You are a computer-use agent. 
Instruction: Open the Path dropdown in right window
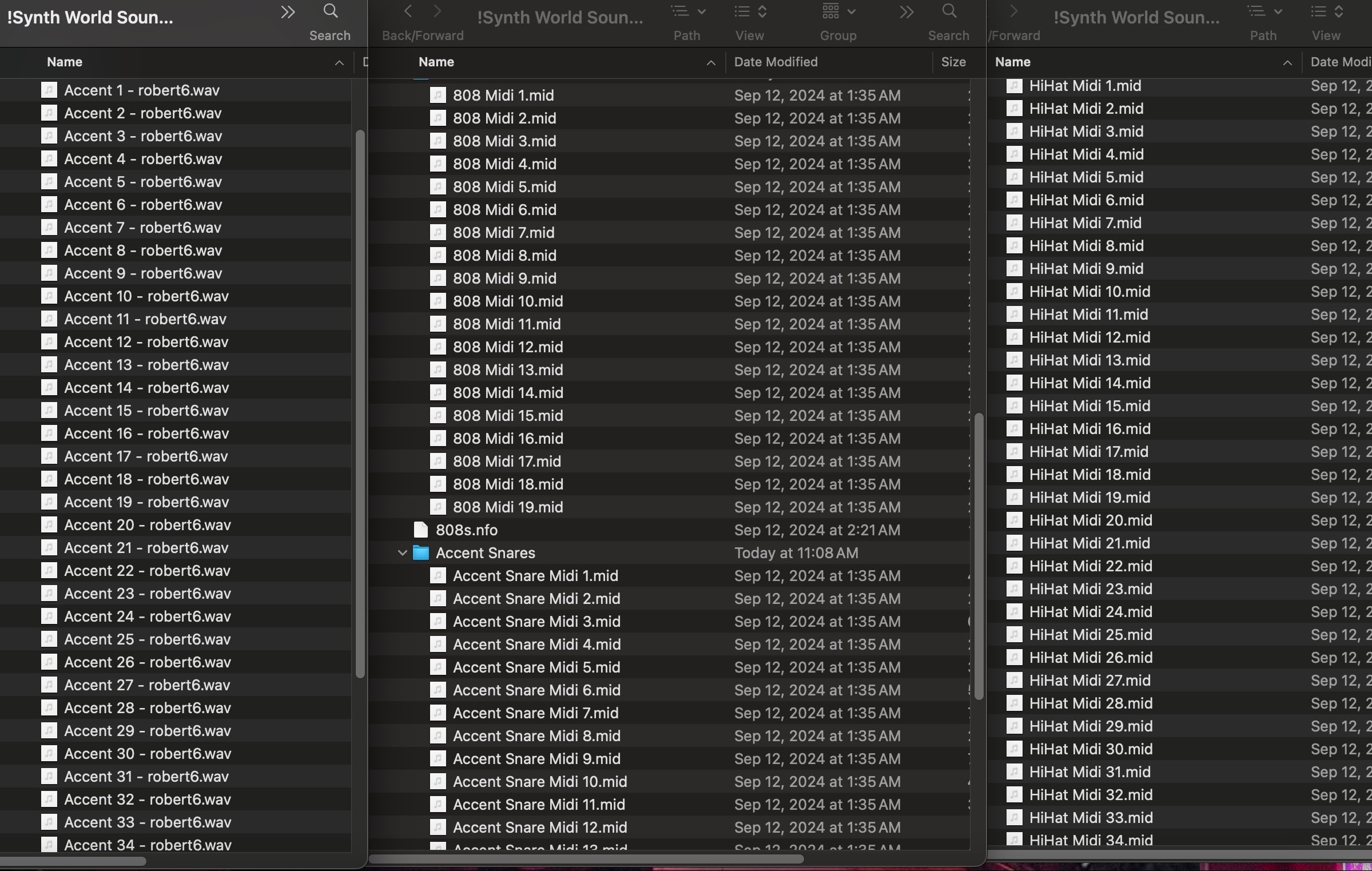pyautogui.click(x=1263, y=11)
